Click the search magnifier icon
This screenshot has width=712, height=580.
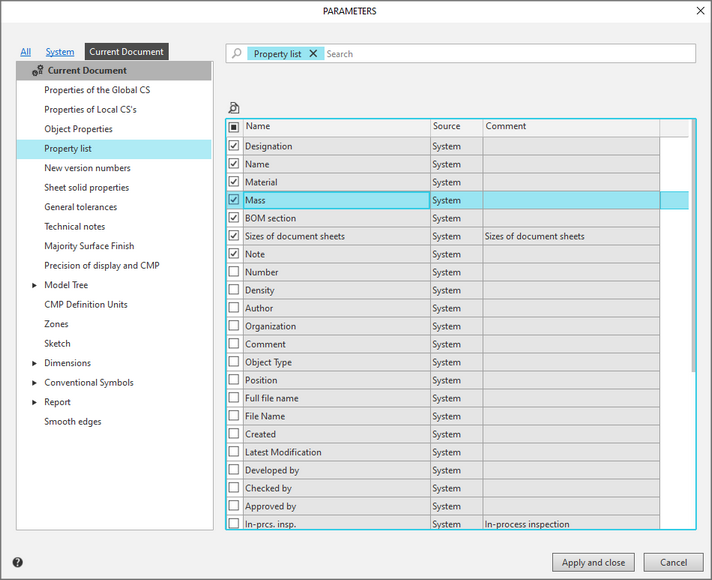[237, 54]
